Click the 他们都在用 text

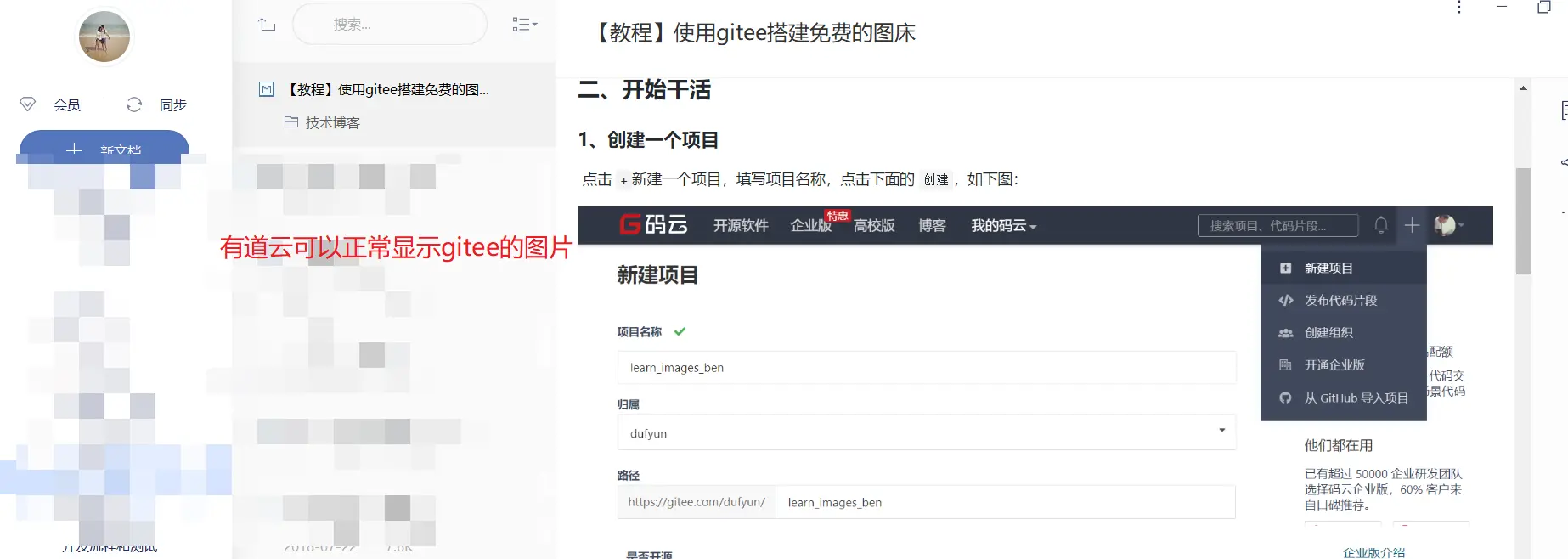point(1339,445)
